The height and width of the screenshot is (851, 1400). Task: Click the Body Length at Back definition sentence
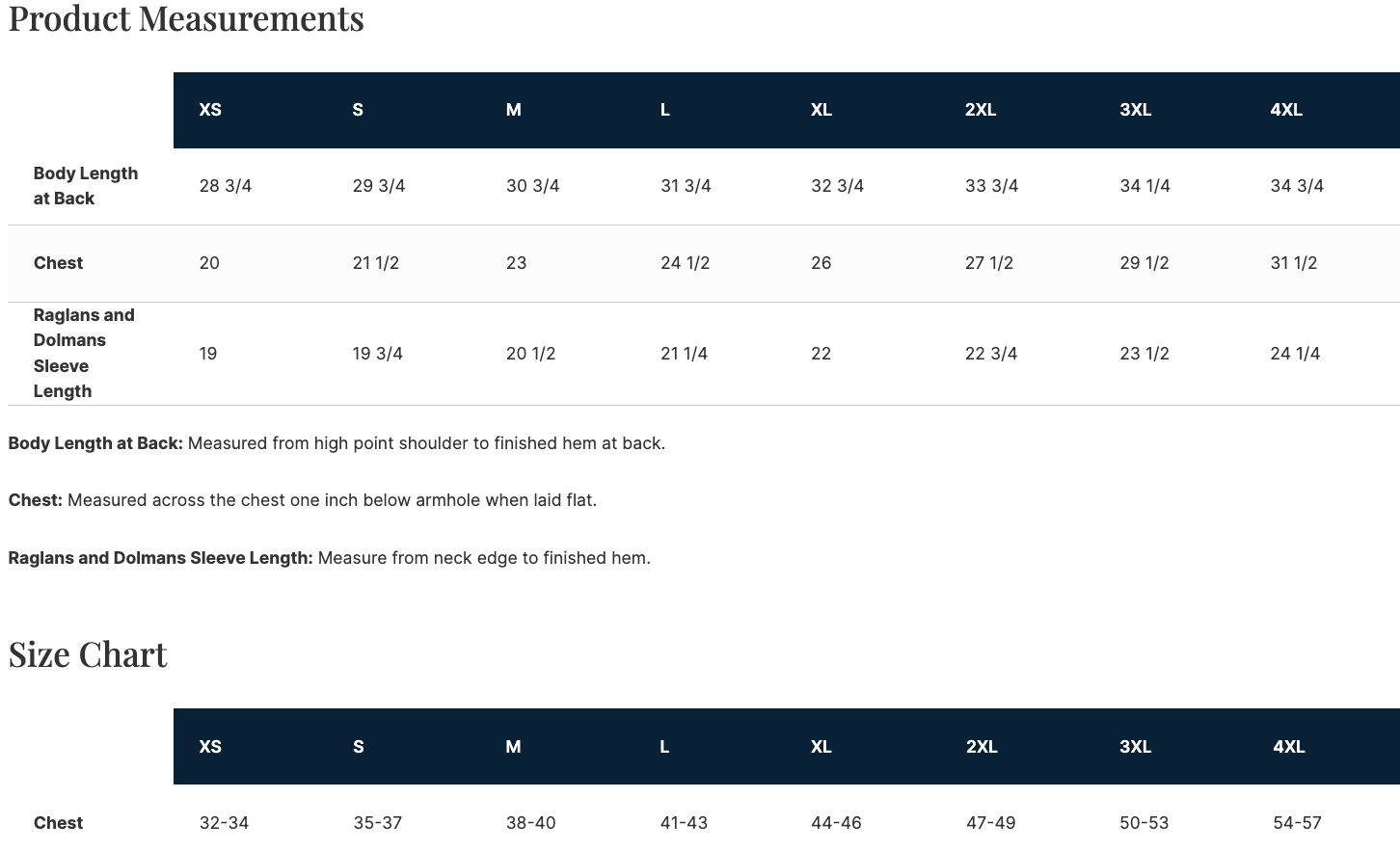337,443
